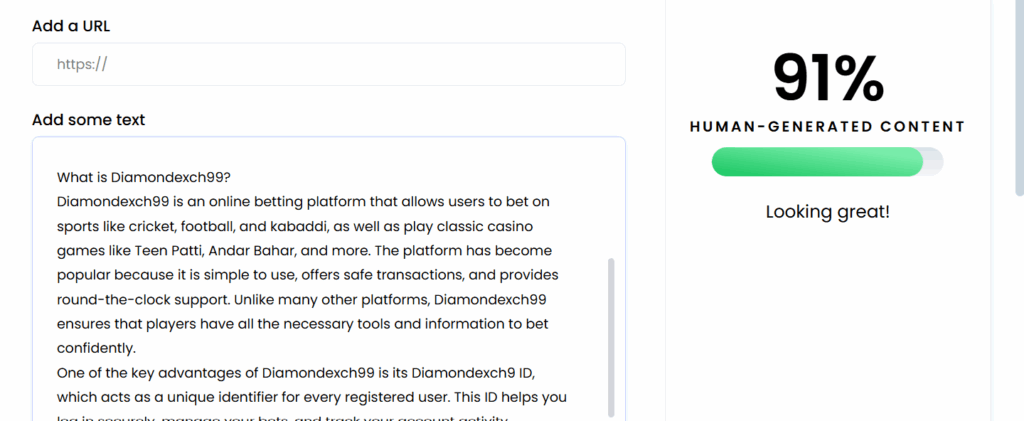Click the page scrollbar at right edge
Screen dimensions: 1024x421
1019,100
